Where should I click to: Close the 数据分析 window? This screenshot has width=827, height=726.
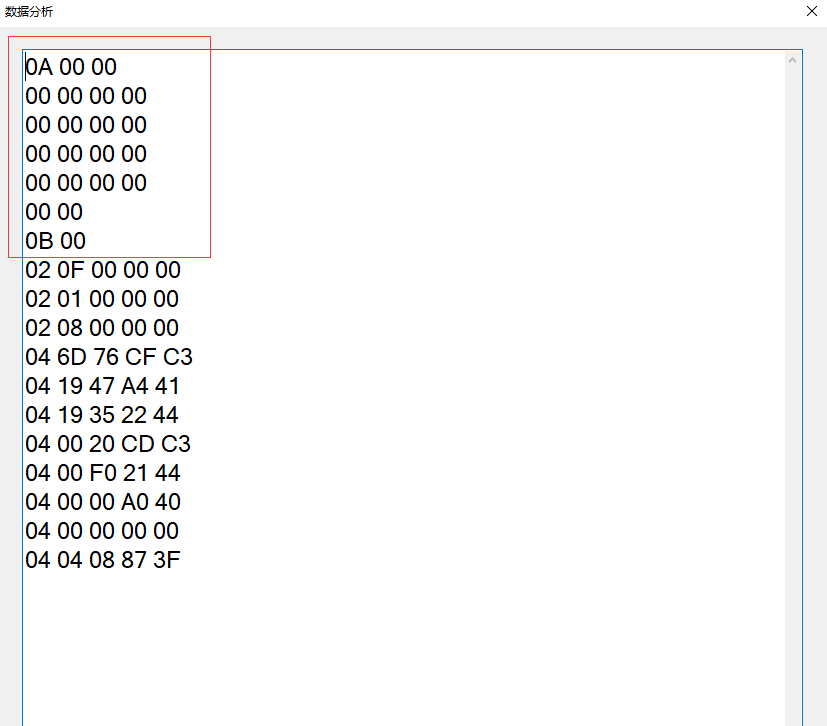pos(812,11)
